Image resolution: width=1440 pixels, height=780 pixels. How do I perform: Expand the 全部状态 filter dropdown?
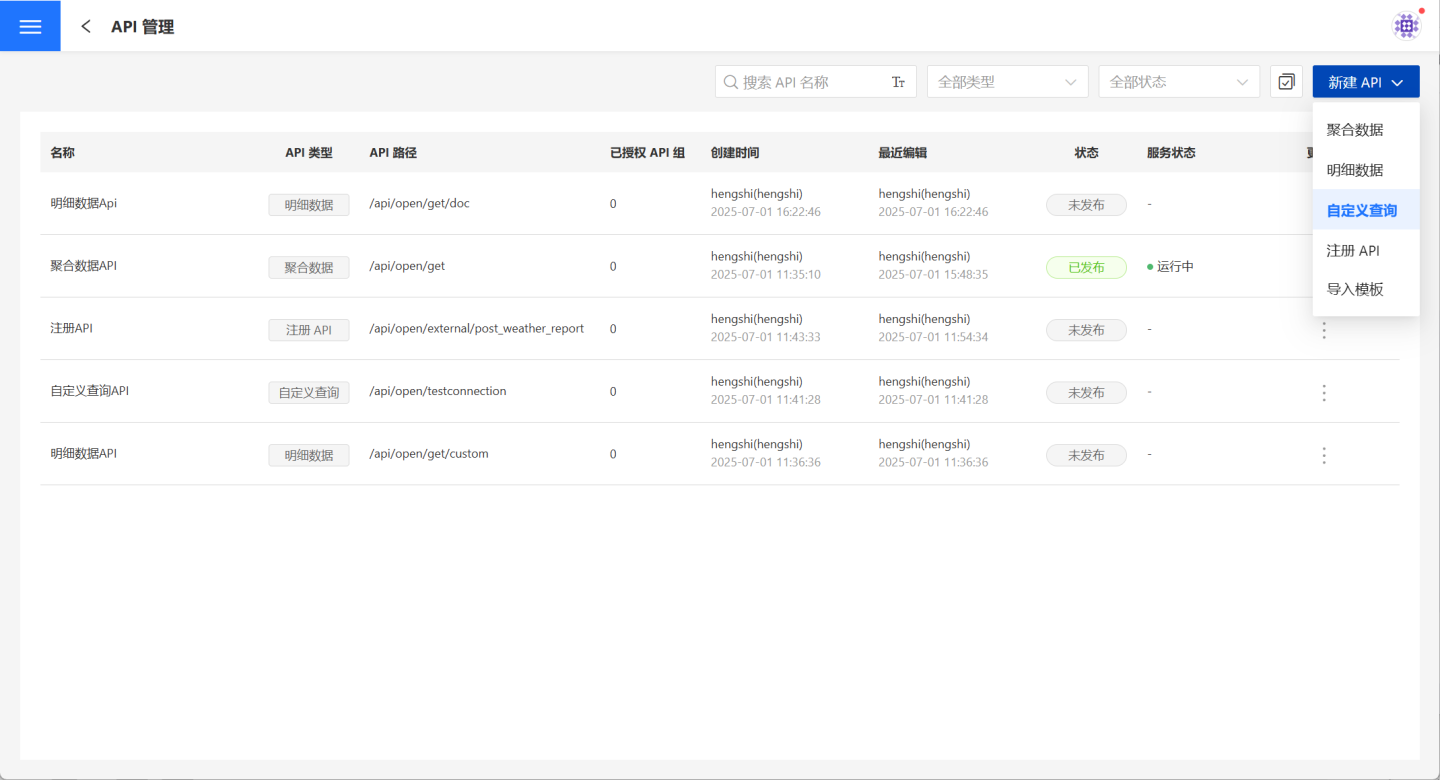[x=1178, y=82]
